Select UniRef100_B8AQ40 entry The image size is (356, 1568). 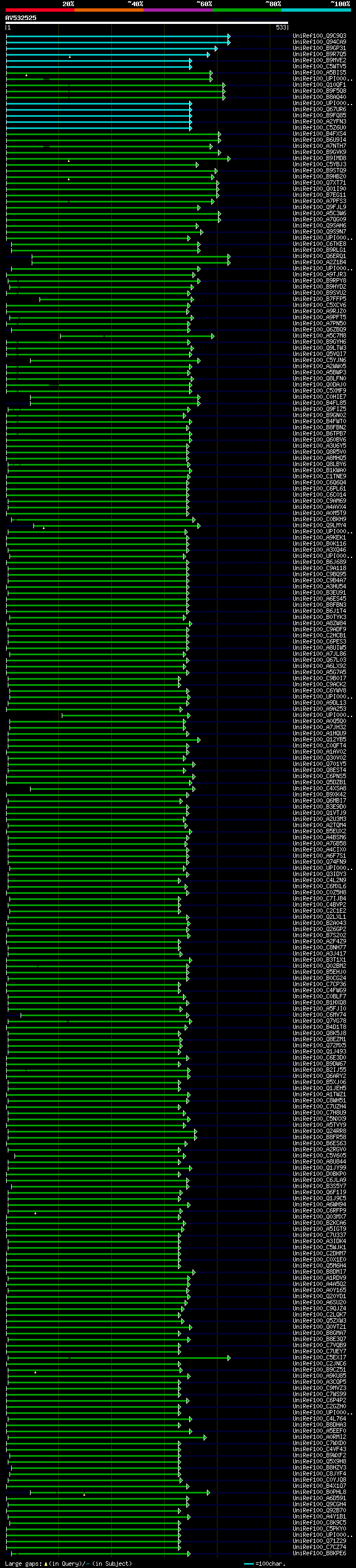tap(319, 97)
